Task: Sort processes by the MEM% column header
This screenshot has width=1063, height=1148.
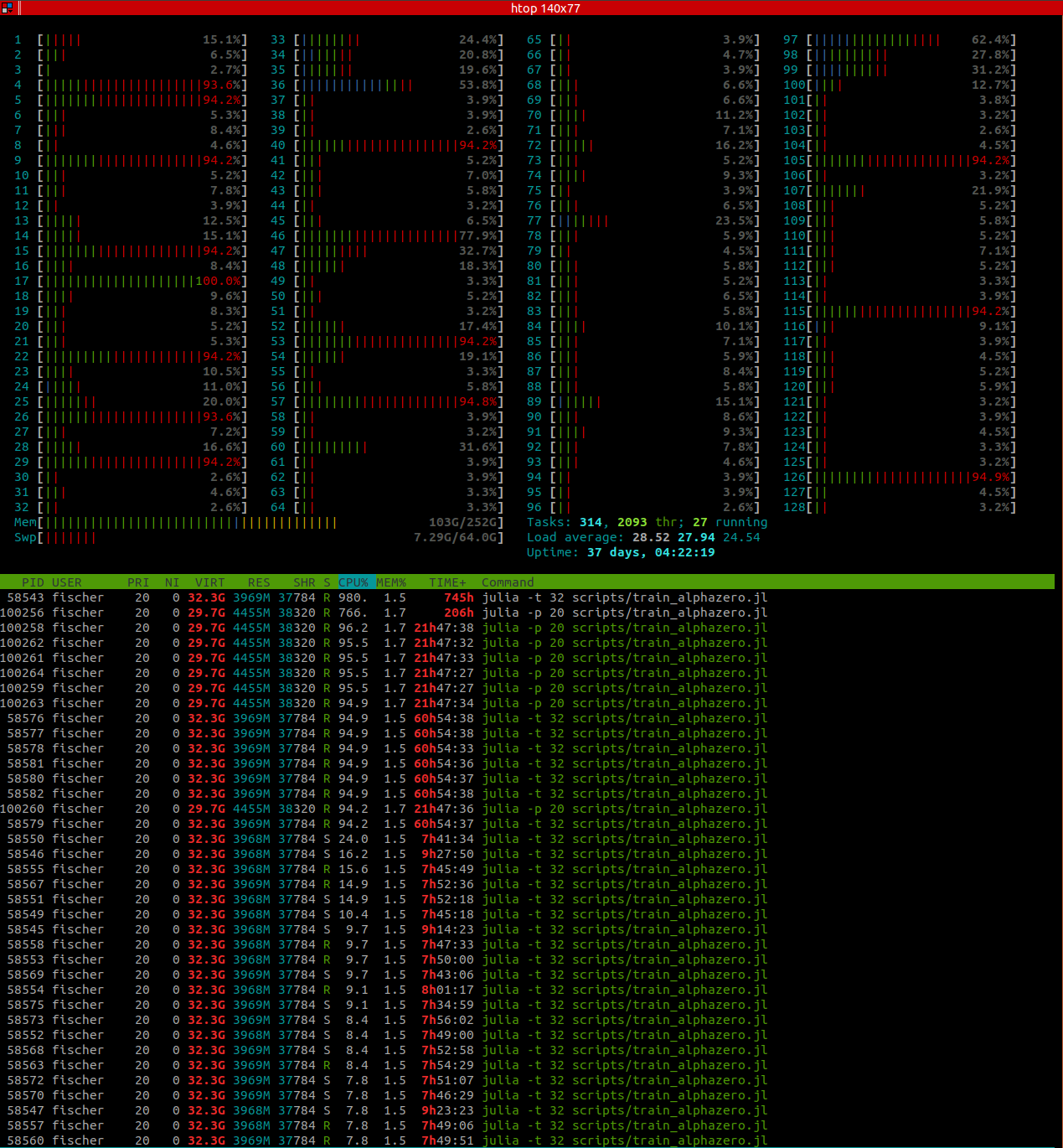Action: pyautogui.click(x=391, y=582)
